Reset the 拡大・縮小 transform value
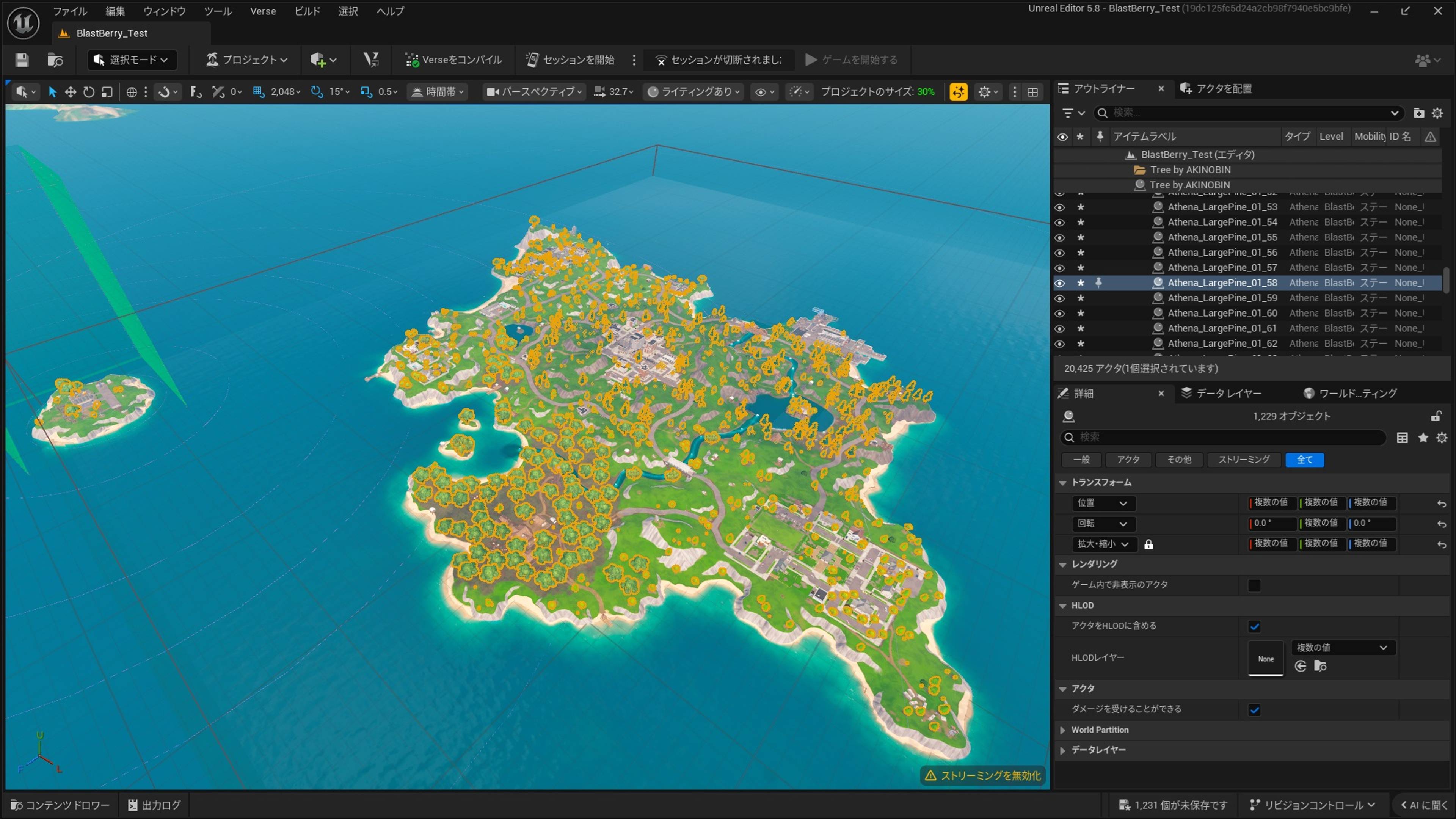Screen dimensions: 1456x819 pyautogui.click(x=1442, y=544)
